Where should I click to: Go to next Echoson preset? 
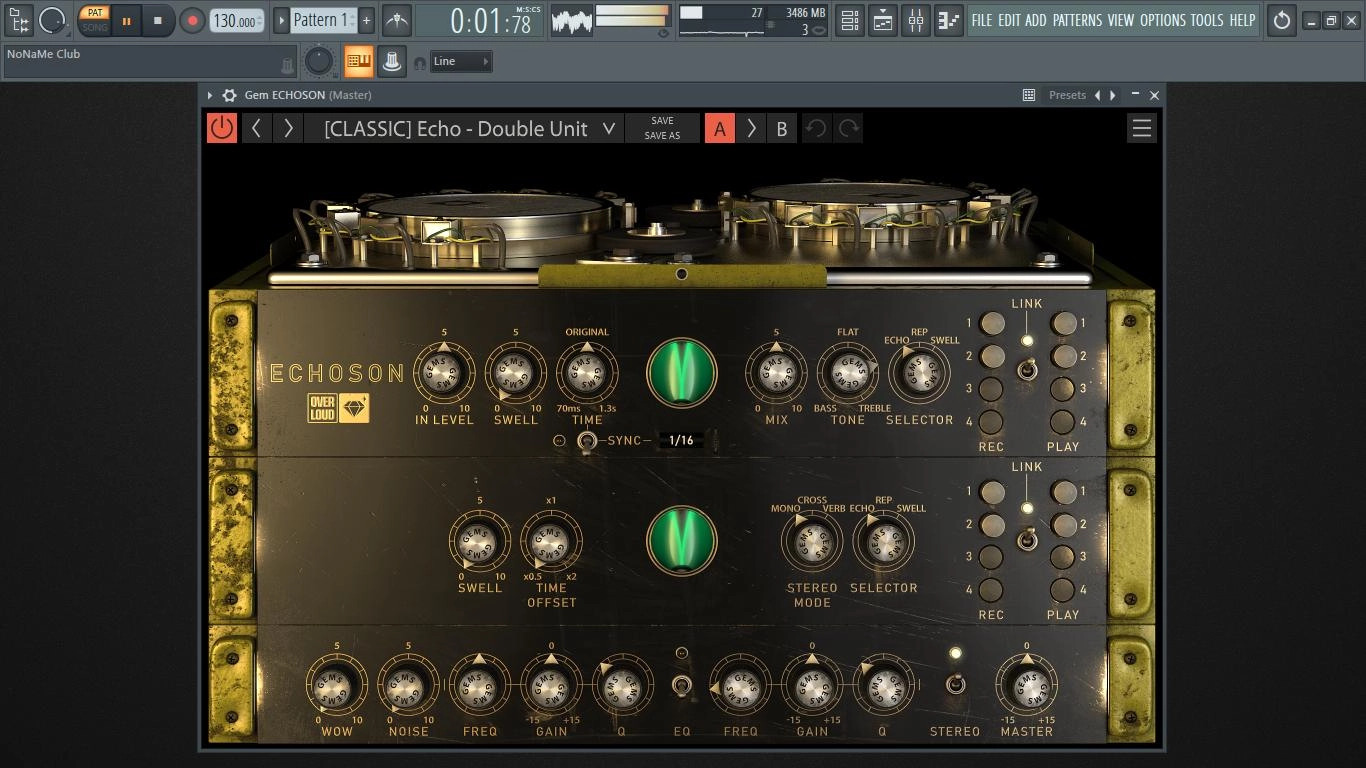[x=288, y=128]
